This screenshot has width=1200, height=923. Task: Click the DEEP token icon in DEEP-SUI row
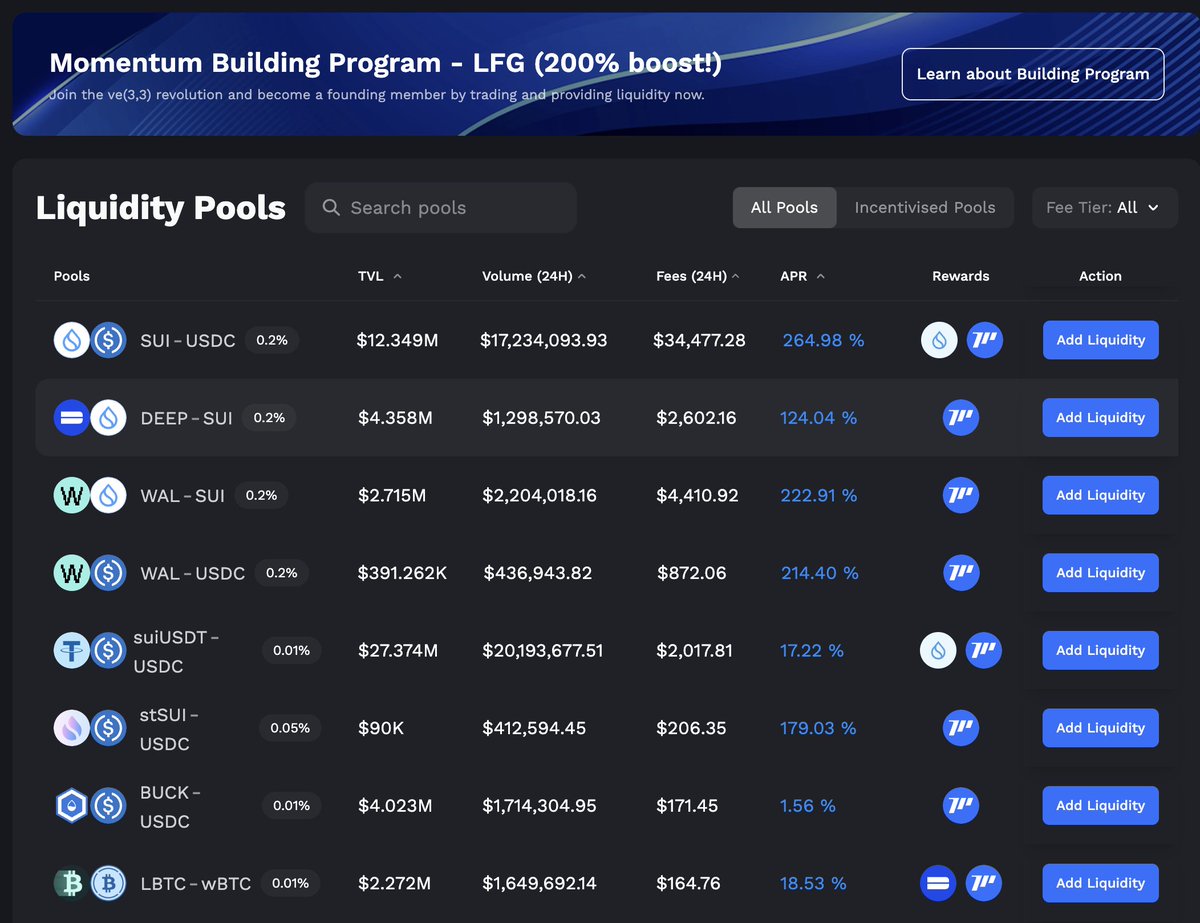72,418
